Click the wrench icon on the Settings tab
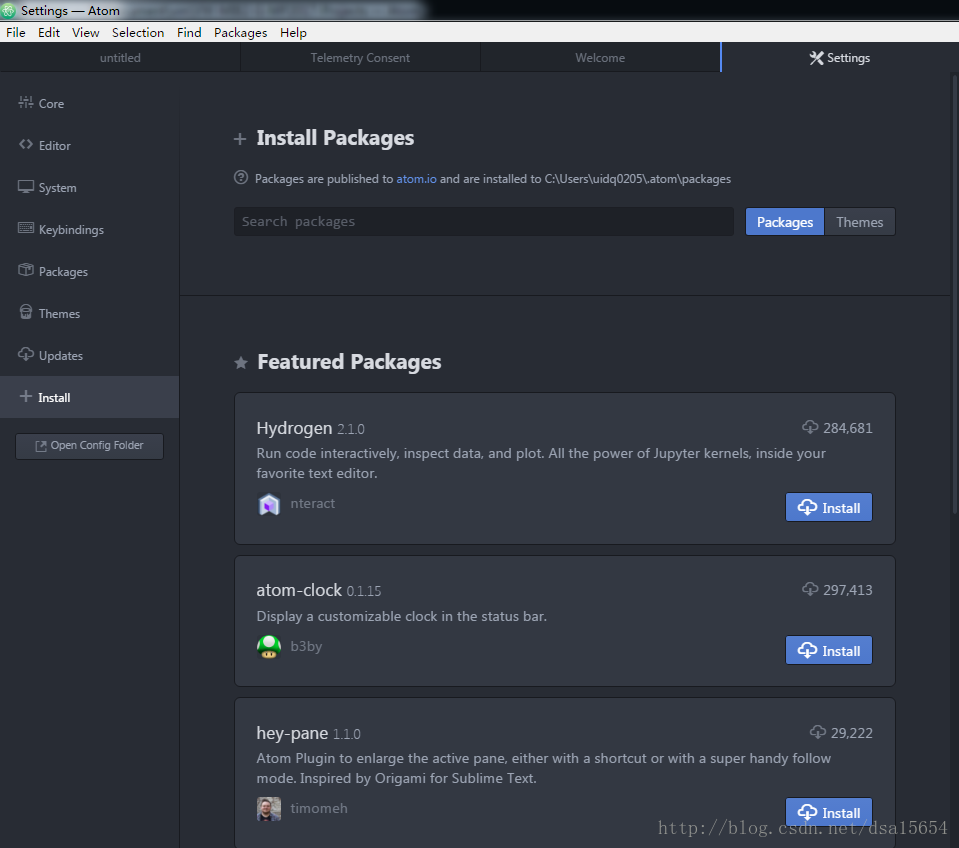Viewport: 959px width, 848px height. (x=816, y=58)
